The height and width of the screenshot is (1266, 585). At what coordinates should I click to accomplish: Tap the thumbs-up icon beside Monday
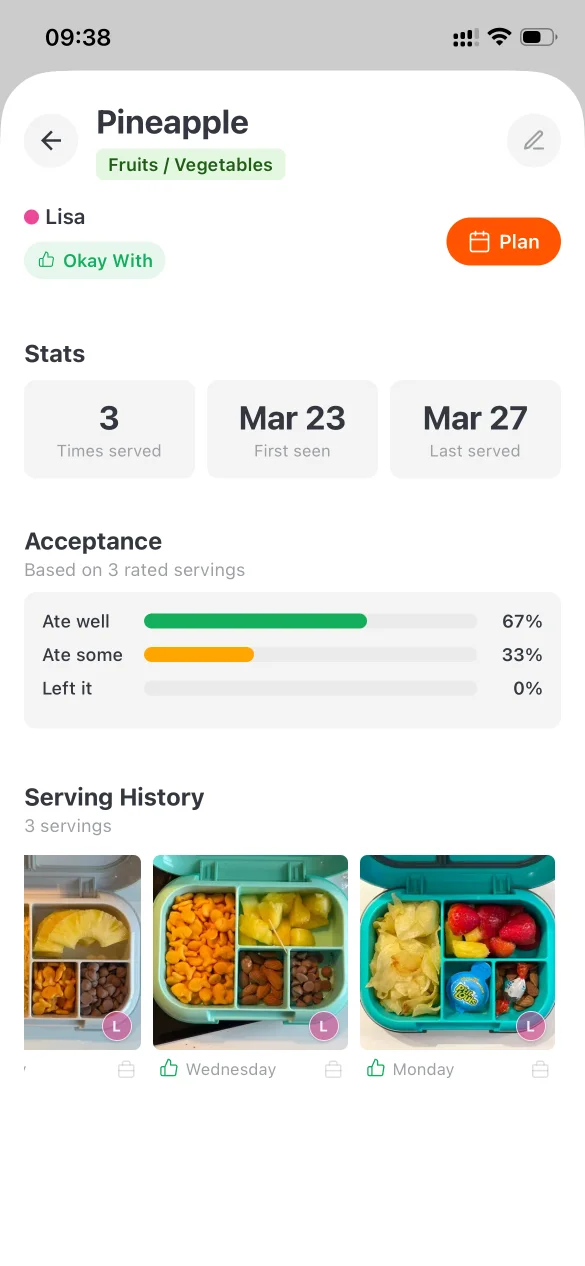point(375,1068)
